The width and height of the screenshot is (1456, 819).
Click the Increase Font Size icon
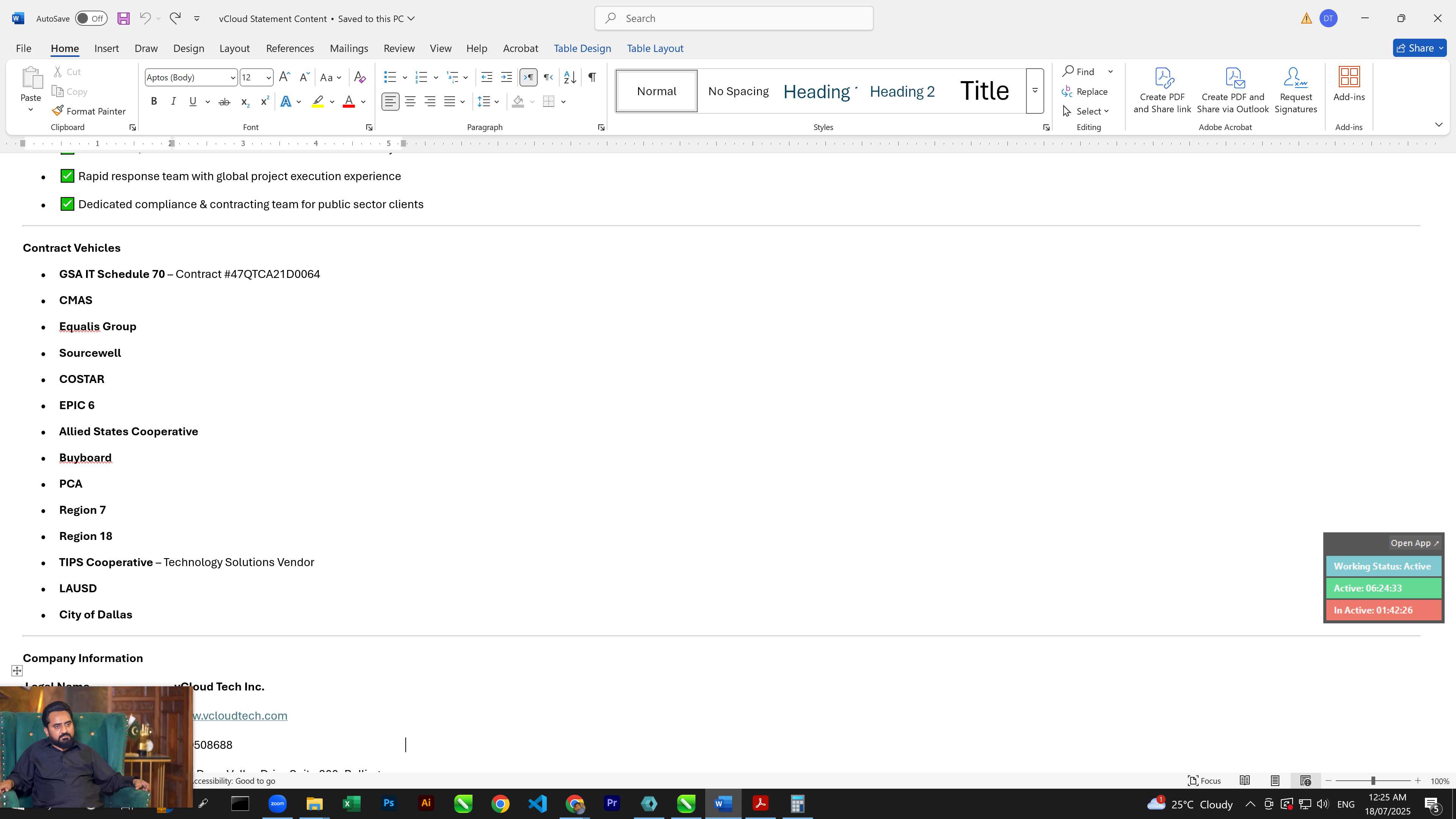(x=285, y=77)
